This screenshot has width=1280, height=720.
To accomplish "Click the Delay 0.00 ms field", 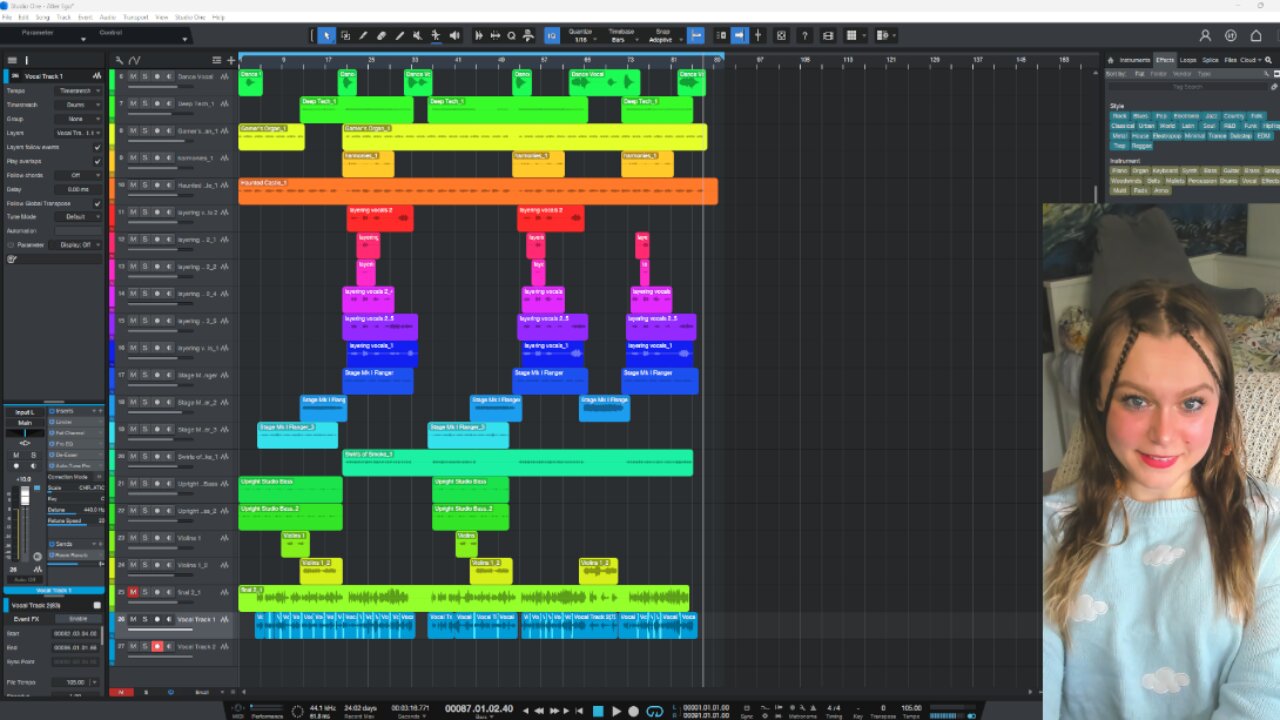I will pos(78,189).
